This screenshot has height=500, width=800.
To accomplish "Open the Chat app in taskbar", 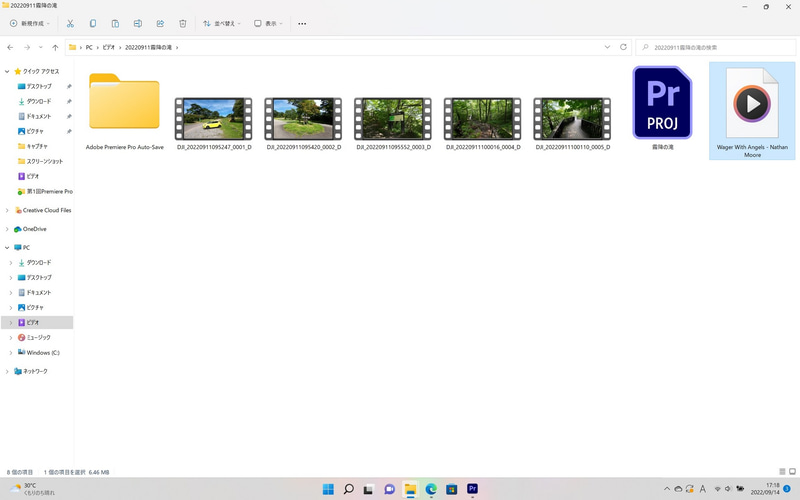I will point(390,489).
